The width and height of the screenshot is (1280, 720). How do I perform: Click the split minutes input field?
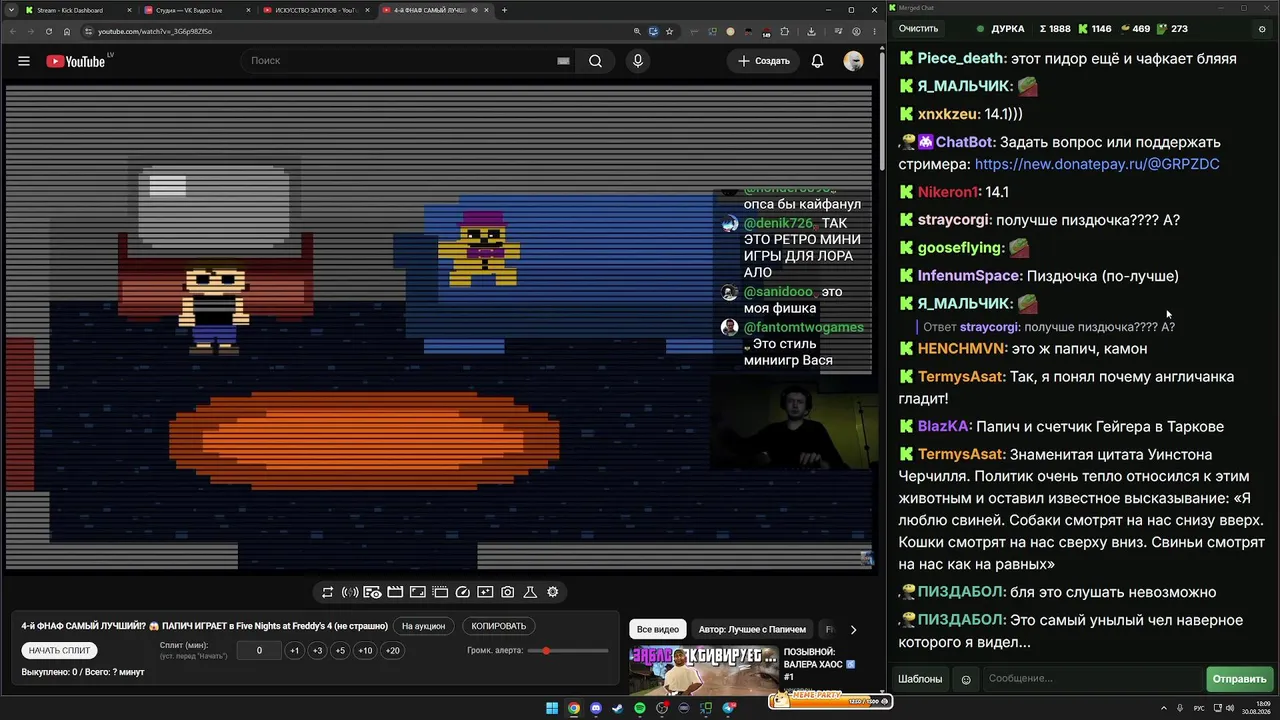coord(259,651)
